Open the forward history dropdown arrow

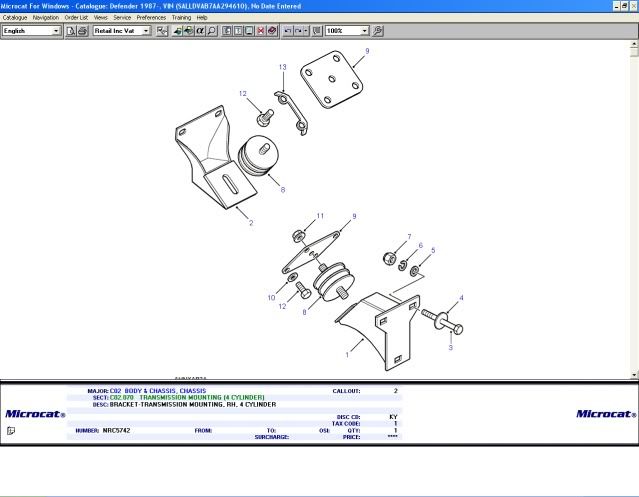306,31
